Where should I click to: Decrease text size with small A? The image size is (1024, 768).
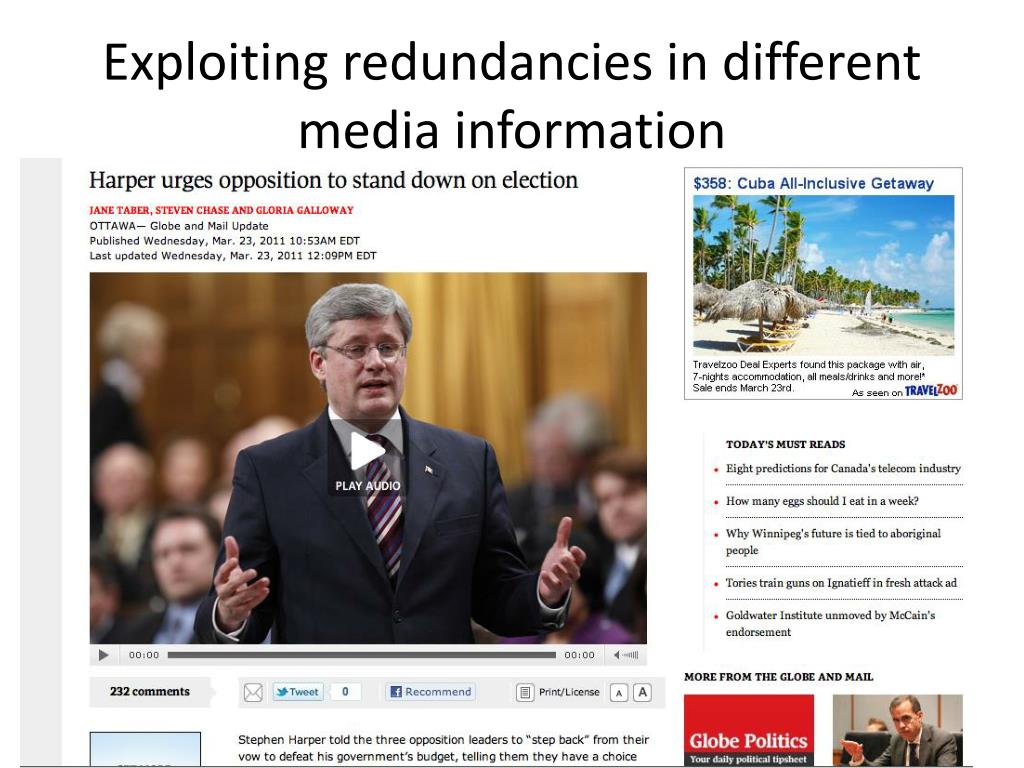click(619, 693)
